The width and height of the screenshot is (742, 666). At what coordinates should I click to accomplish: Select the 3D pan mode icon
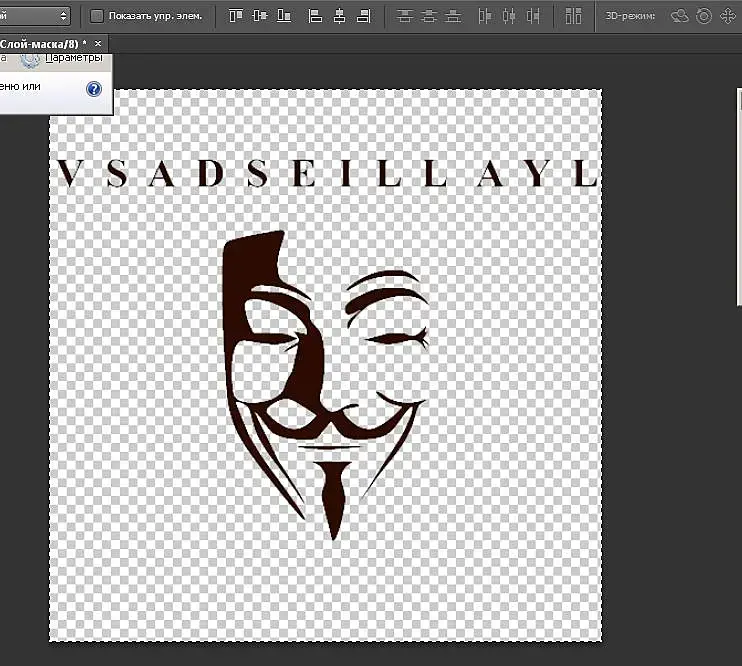coord(728,16)
